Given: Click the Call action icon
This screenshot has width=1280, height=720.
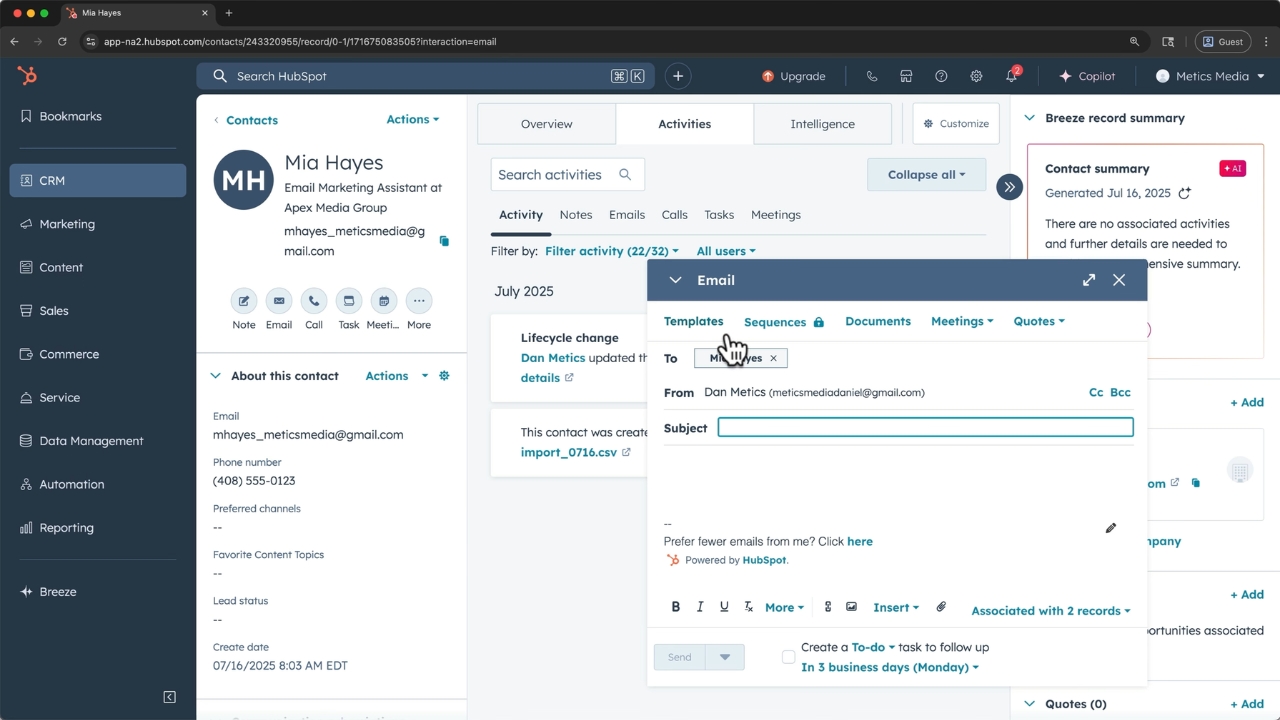Looking at the screenshot, I should click(x=314, y=301).
